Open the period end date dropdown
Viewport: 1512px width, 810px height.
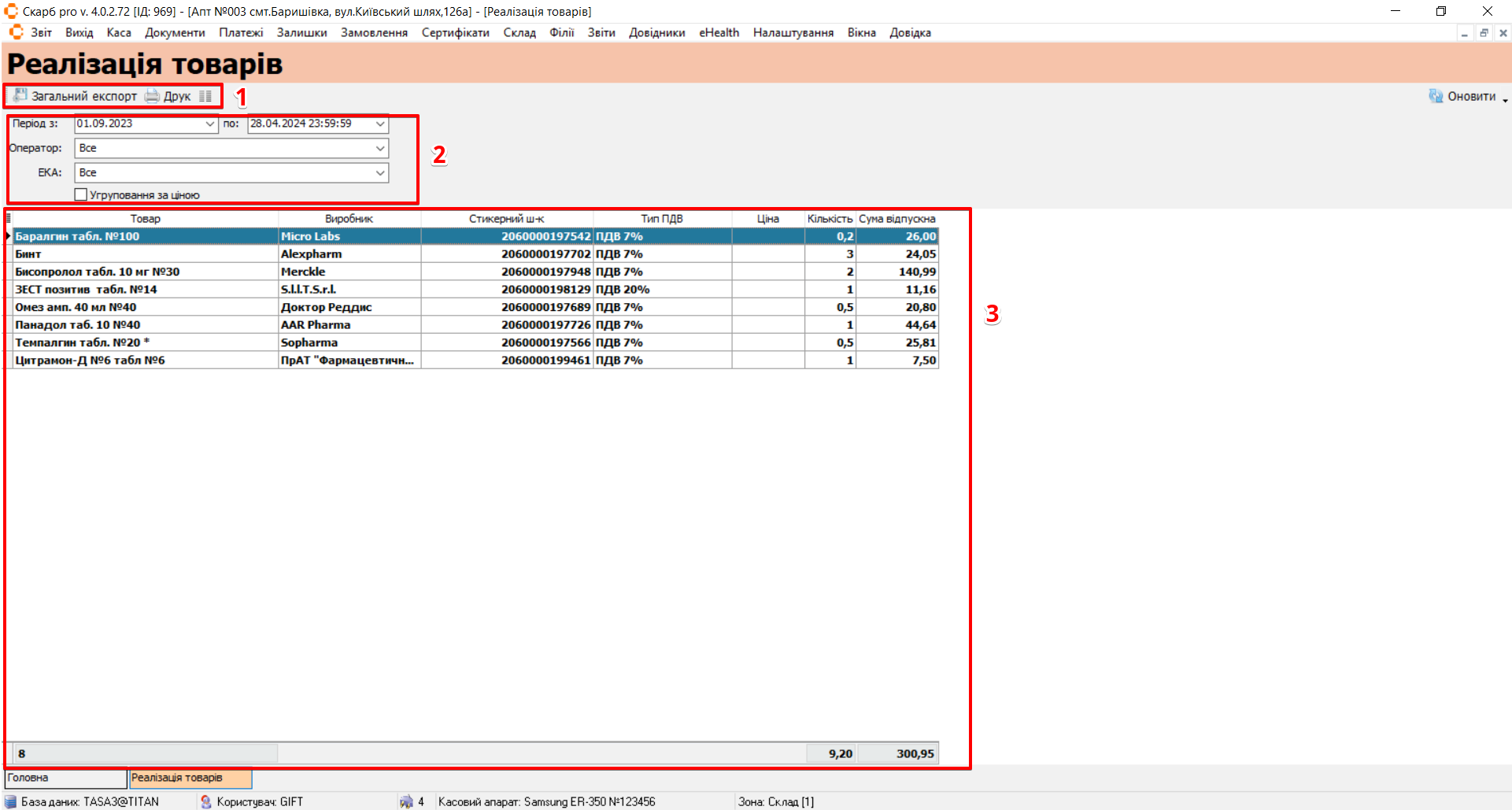click(x=380, y=124)
